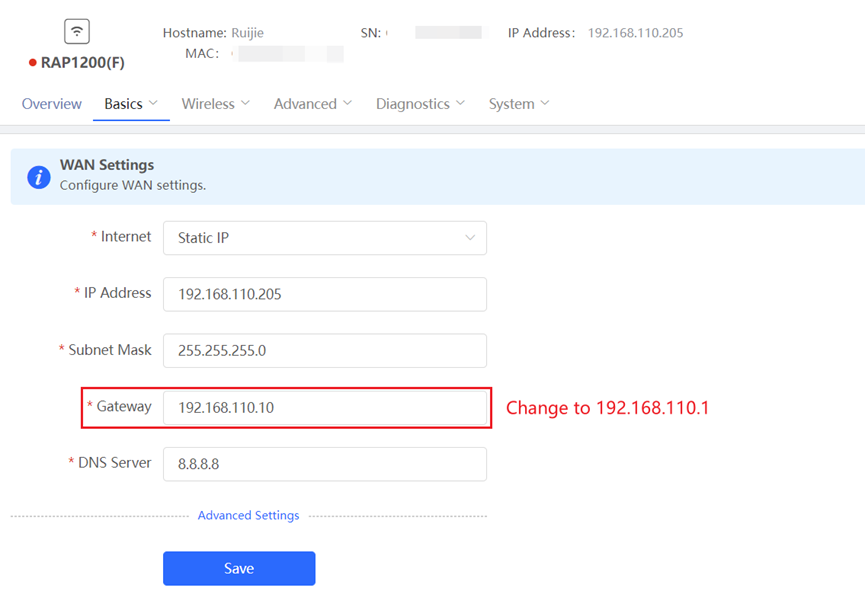Select the RAP1200(F) device name
Screen dimensions: 865x591
click(x=83, y=63)
